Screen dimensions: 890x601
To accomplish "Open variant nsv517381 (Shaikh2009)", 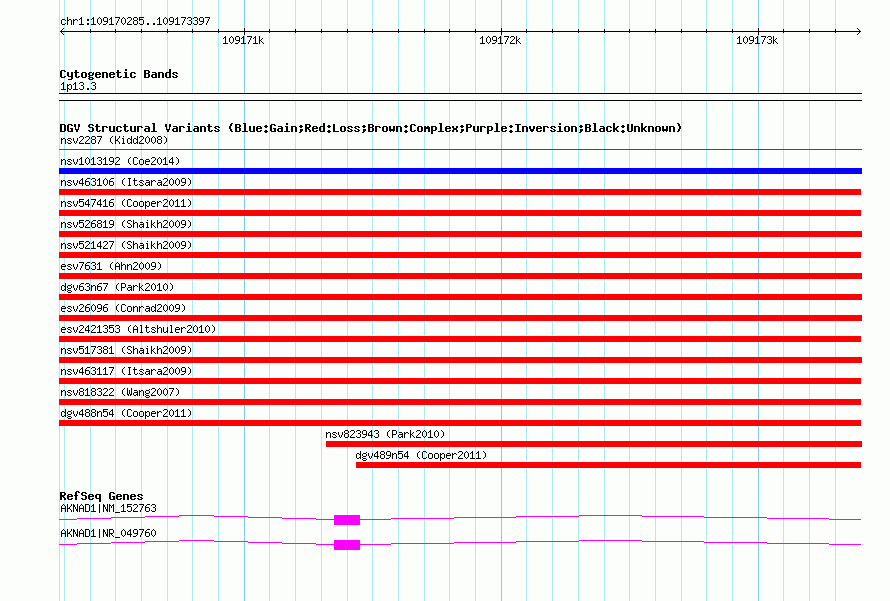I will tap(126, 350).
